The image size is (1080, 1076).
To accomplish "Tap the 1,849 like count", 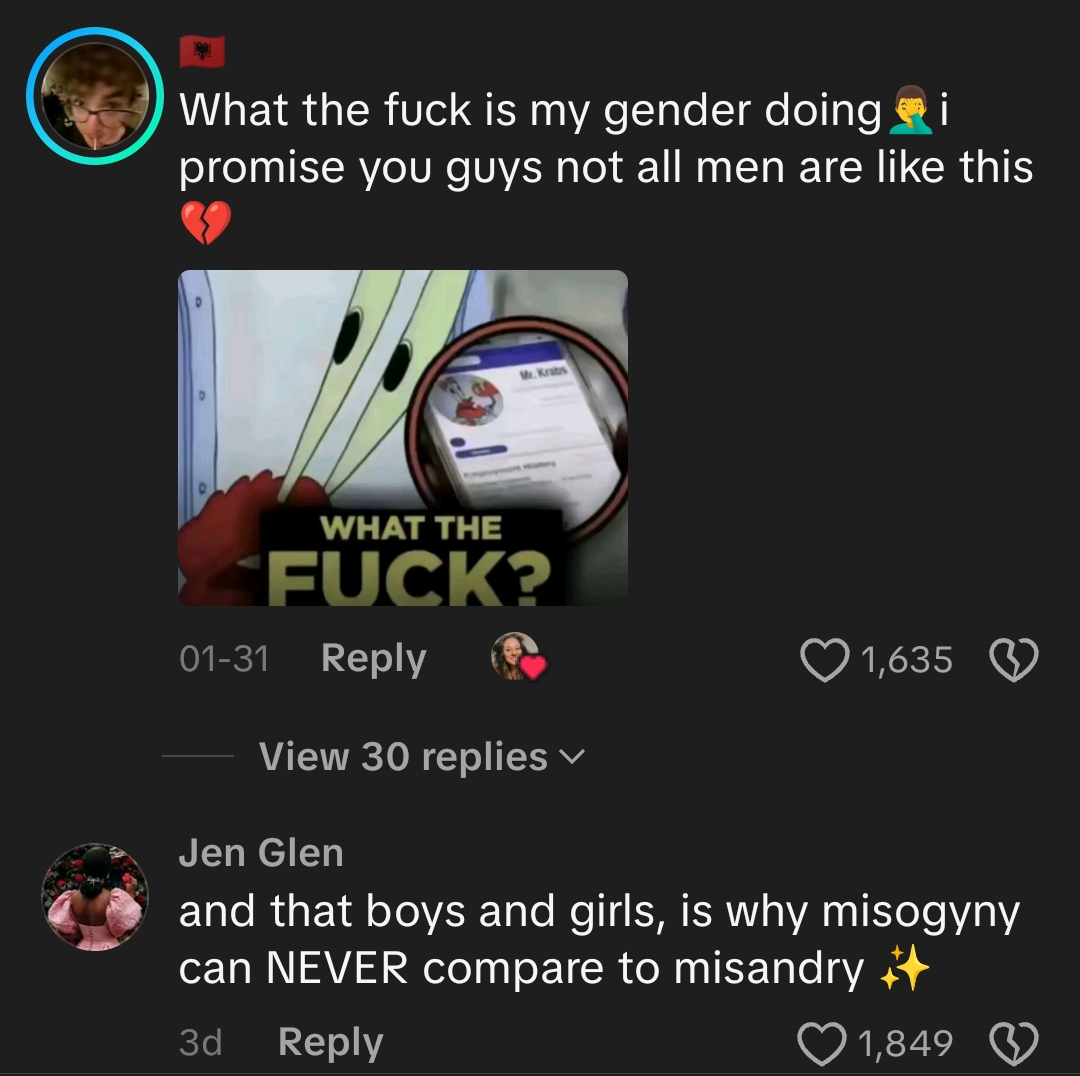I will pyautogui.click(x=906, y=1043).
